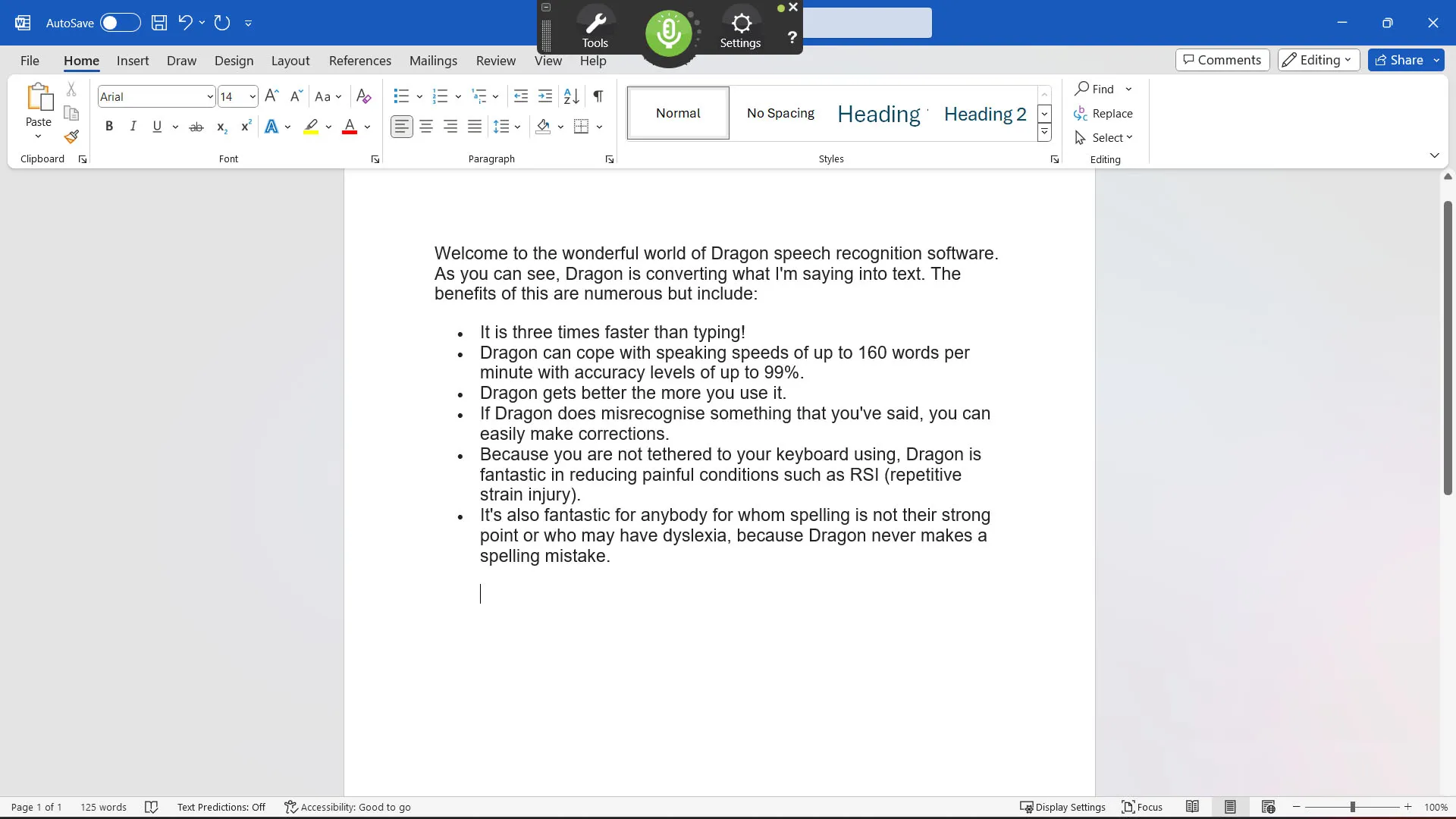This screenshot has width=1456, height=819.
Task: Switch to Web Layout view
Action: tap(1268, 807)
